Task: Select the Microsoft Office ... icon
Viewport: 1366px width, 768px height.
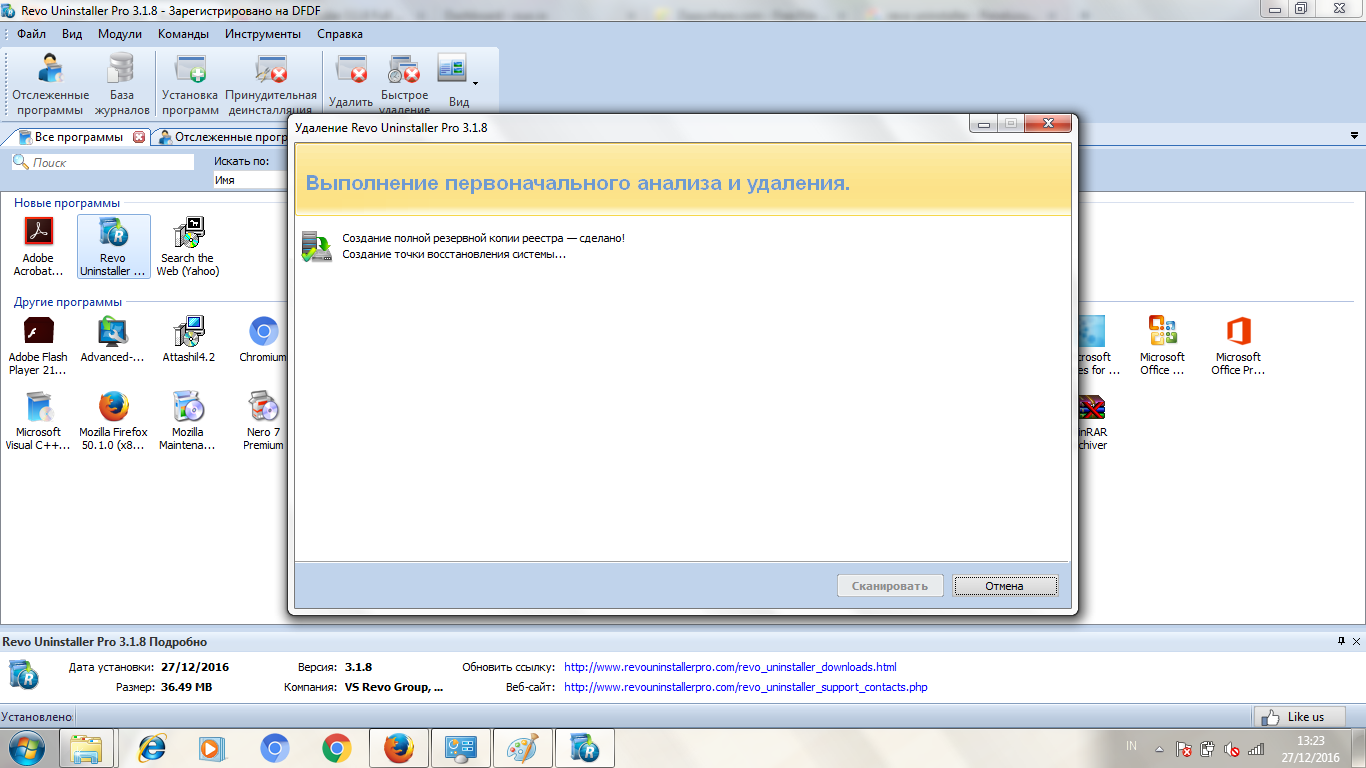Action: 1162,347
